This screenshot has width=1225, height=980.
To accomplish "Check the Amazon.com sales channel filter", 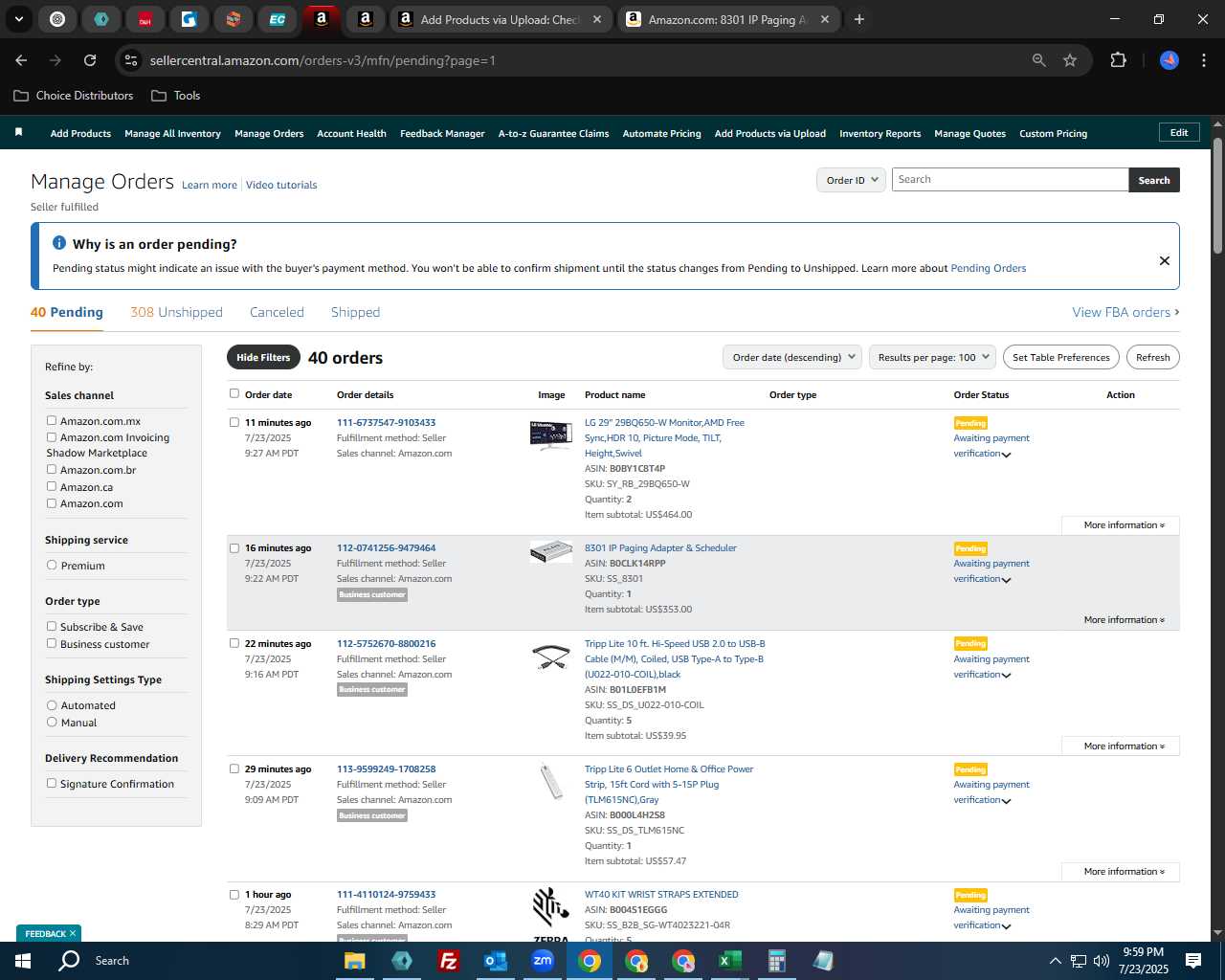I will point(52,502).
